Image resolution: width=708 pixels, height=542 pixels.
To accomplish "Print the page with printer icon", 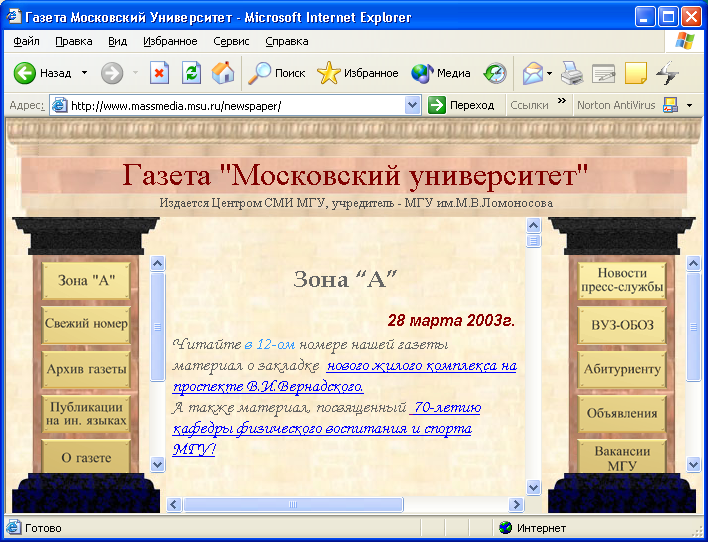I will click(572, 73).
